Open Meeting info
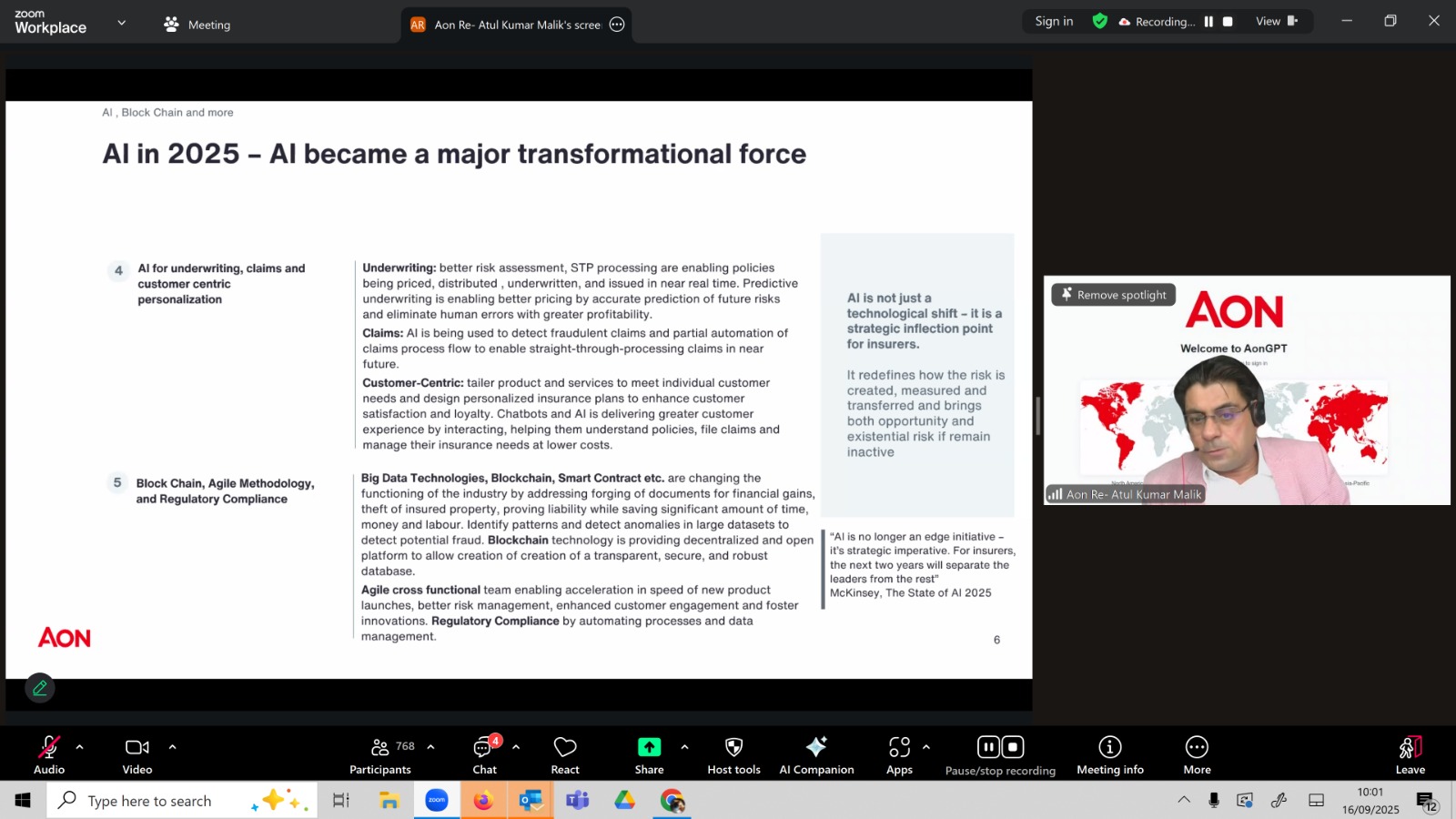This screenshot has height=819, width=1456. pyautogui.click(x=1109, y=754)
